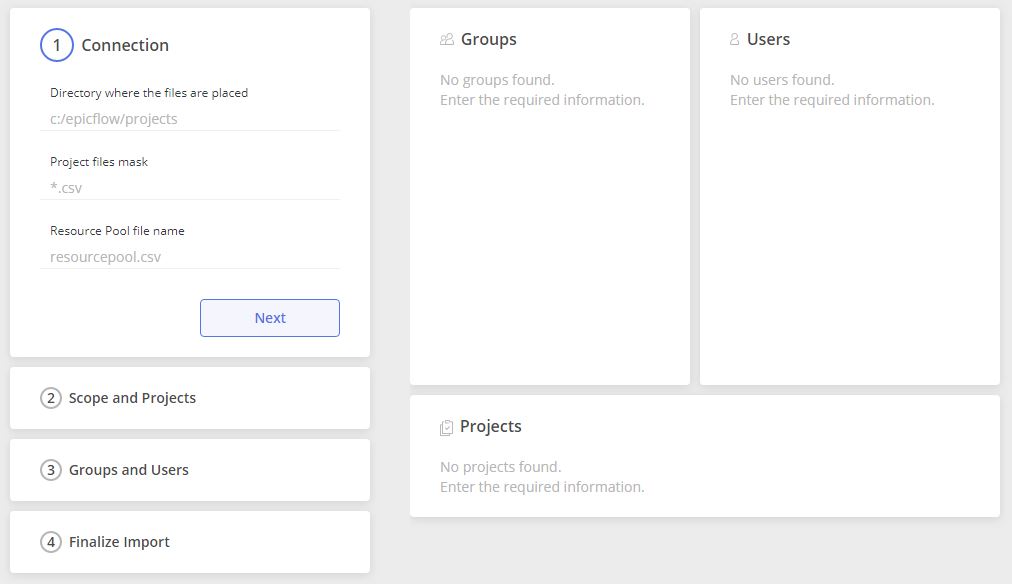This screenshot has width=1012, height=584.
Task: Click the Groups panel heading
Action: click(489, 39)
